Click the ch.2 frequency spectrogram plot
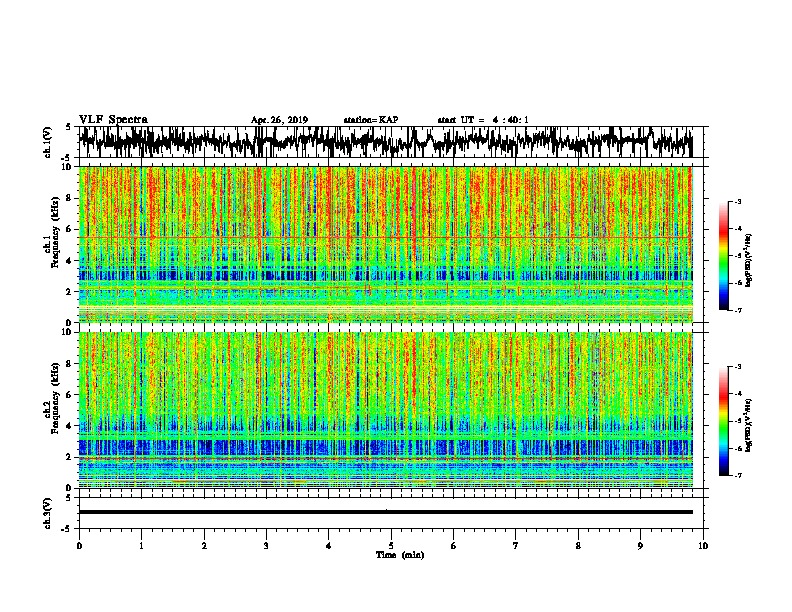 coord(386,410)
